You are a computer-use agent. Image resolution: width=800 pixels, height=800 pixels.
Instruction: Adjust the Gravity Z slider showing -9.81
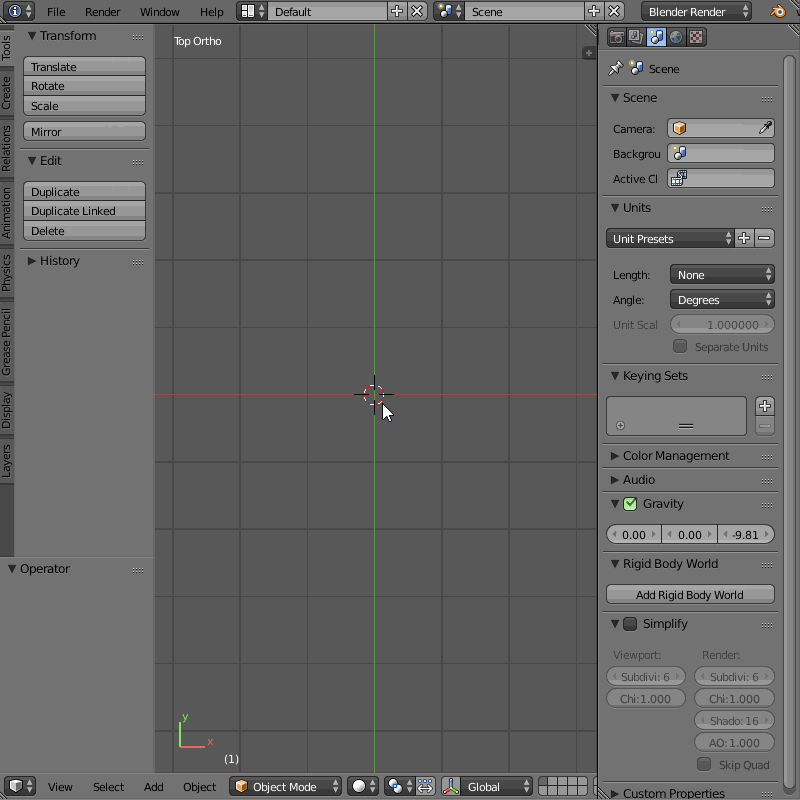(746, 534)
